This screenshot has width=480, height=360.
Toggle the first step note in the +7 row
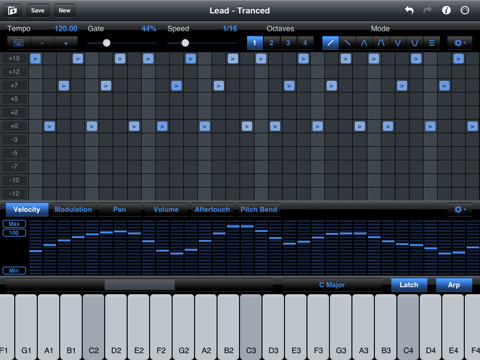64,86
